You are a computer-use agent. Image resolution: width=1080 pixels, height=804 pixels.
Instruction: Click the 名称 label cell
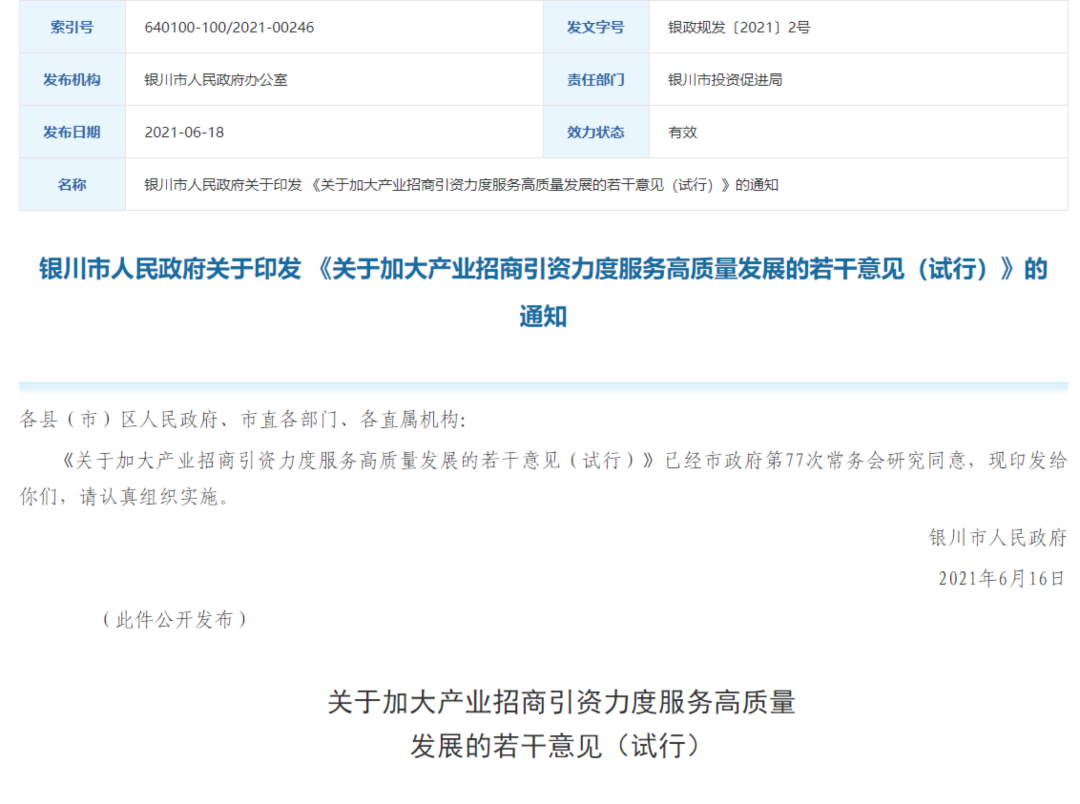[72, 185]
